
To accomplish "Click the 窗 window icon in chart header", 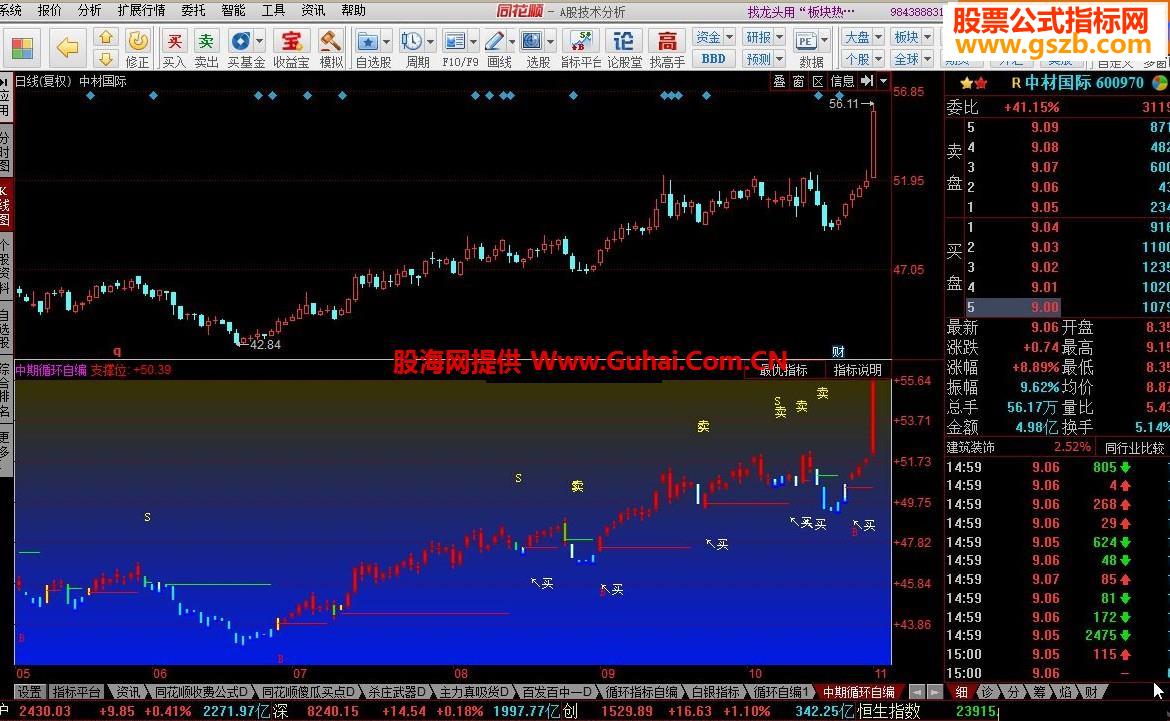I will point(798,81).
